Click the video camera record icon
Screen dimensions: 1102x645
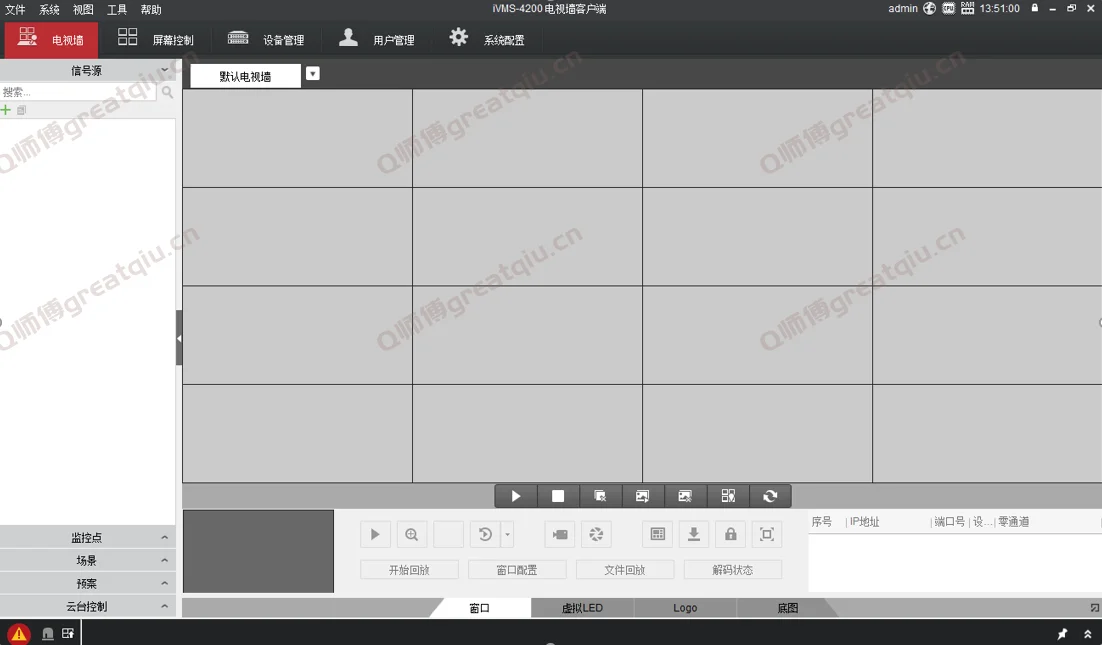click(x=560, y=535)
